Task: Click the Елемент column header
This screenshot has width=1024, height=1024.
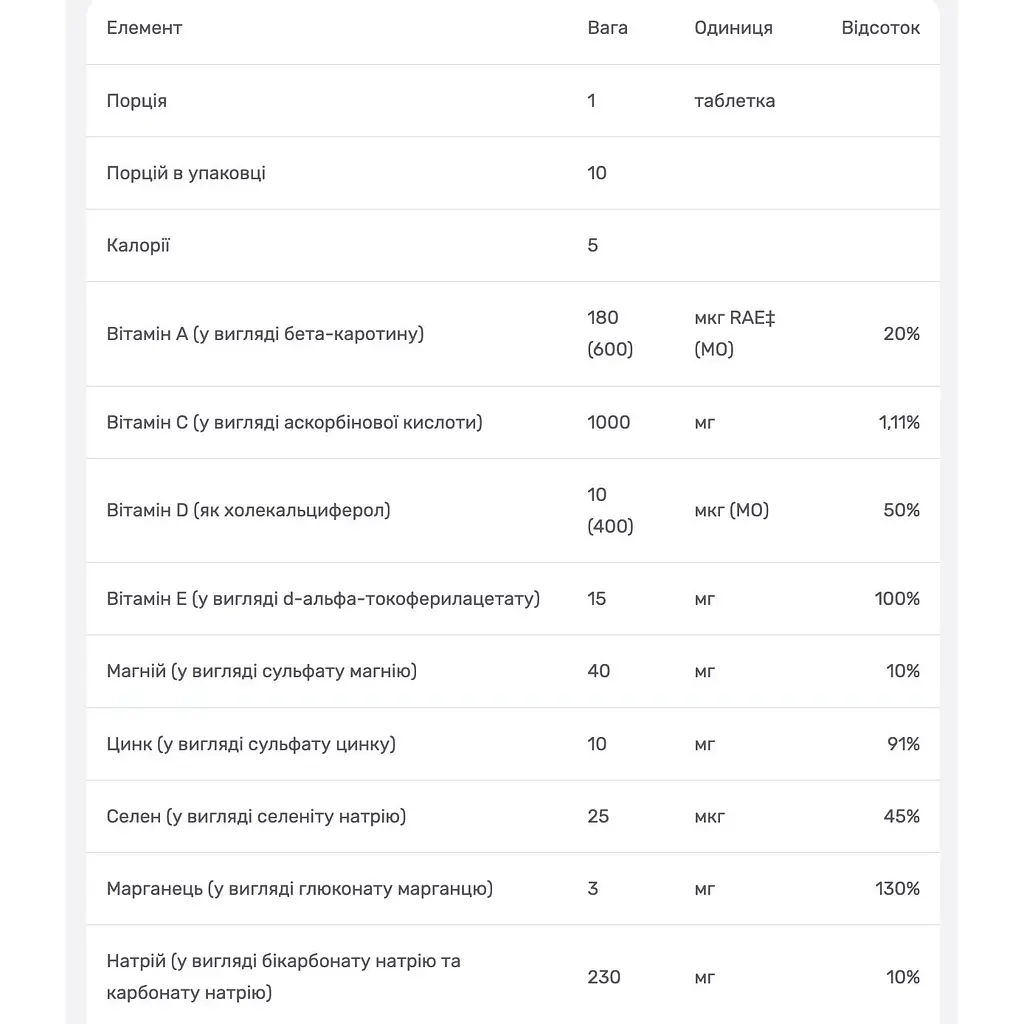Action: [144, 28]
